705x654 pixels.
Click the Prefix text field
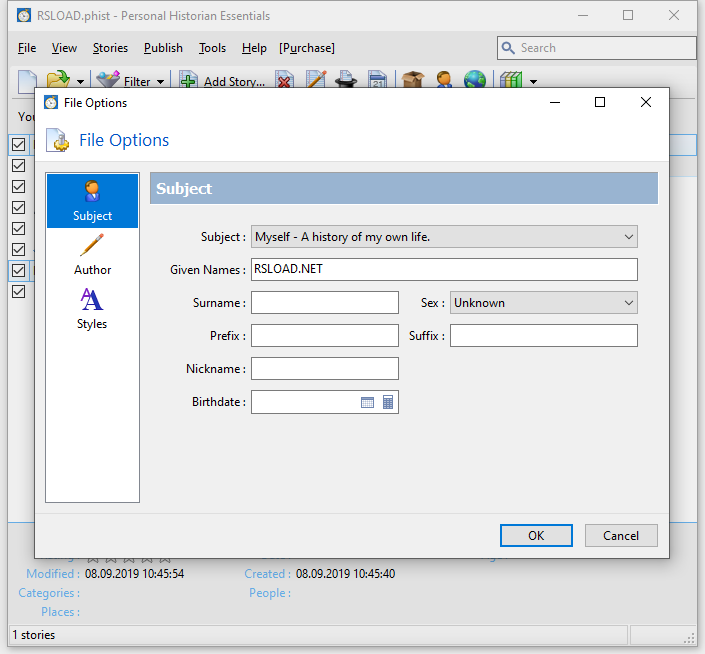[x=325, y=335]
